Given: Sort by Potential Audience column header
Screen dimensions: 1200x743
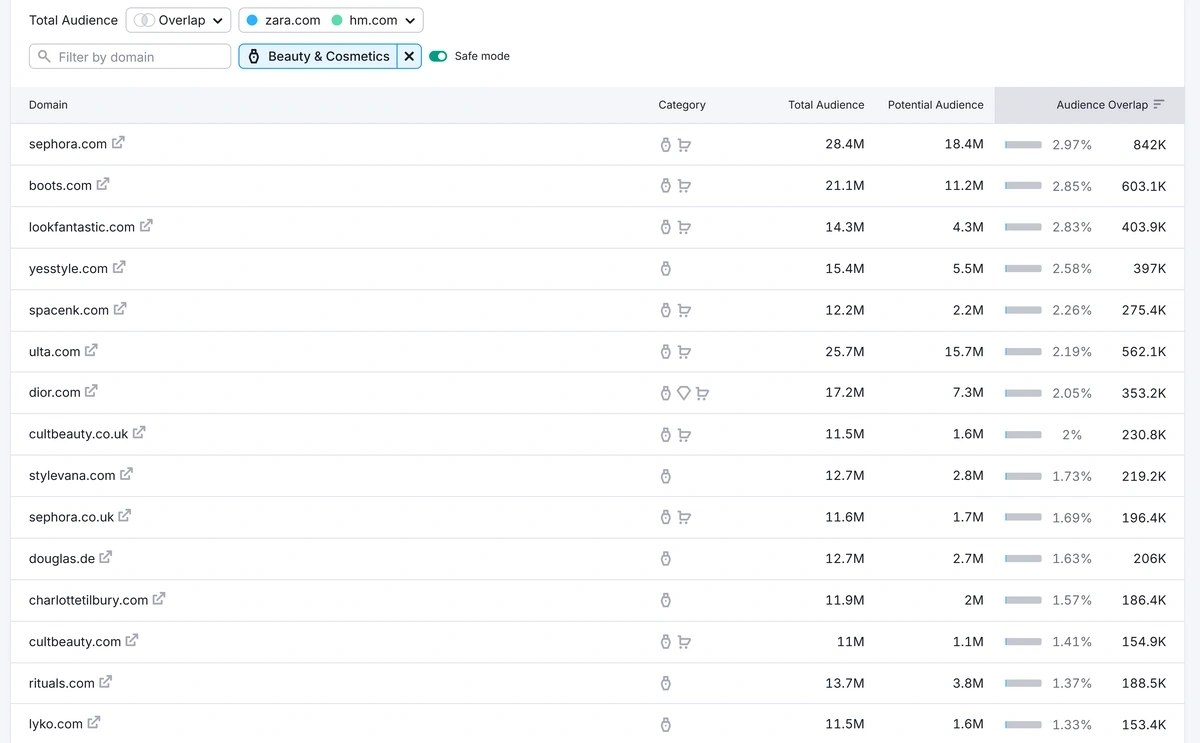Looking at the screenshot, I should tap(935, 105).
